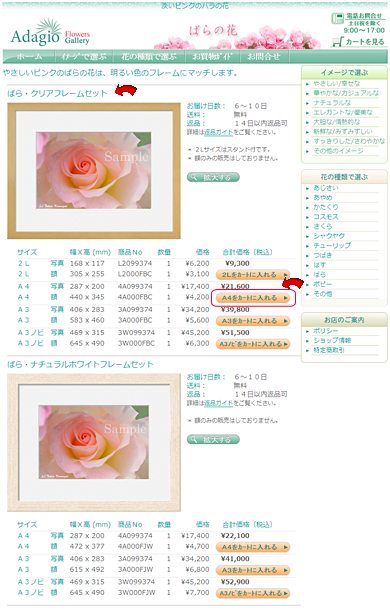Choose かたくり in flower type list
The width and height of the screenshot is (390, 616).
pos(326,207)
